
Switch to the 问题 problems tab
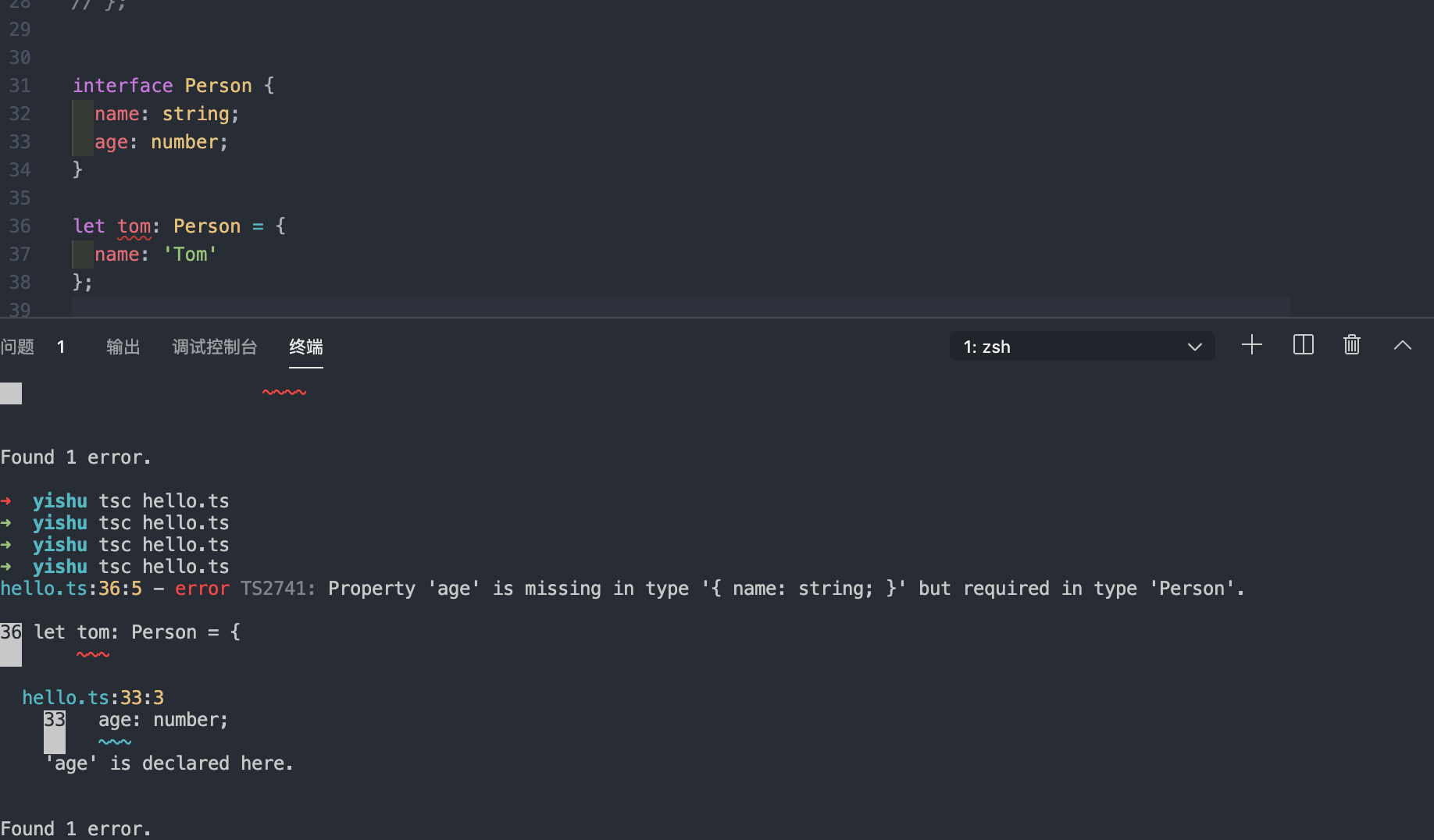[17, 347]
